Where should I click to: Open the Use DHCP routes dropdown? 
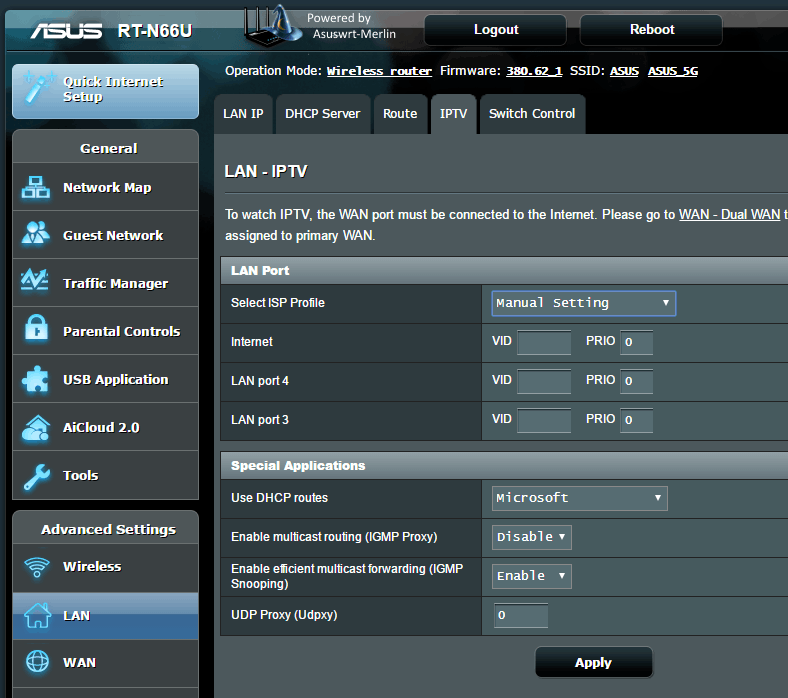click(x=579, y=498)
